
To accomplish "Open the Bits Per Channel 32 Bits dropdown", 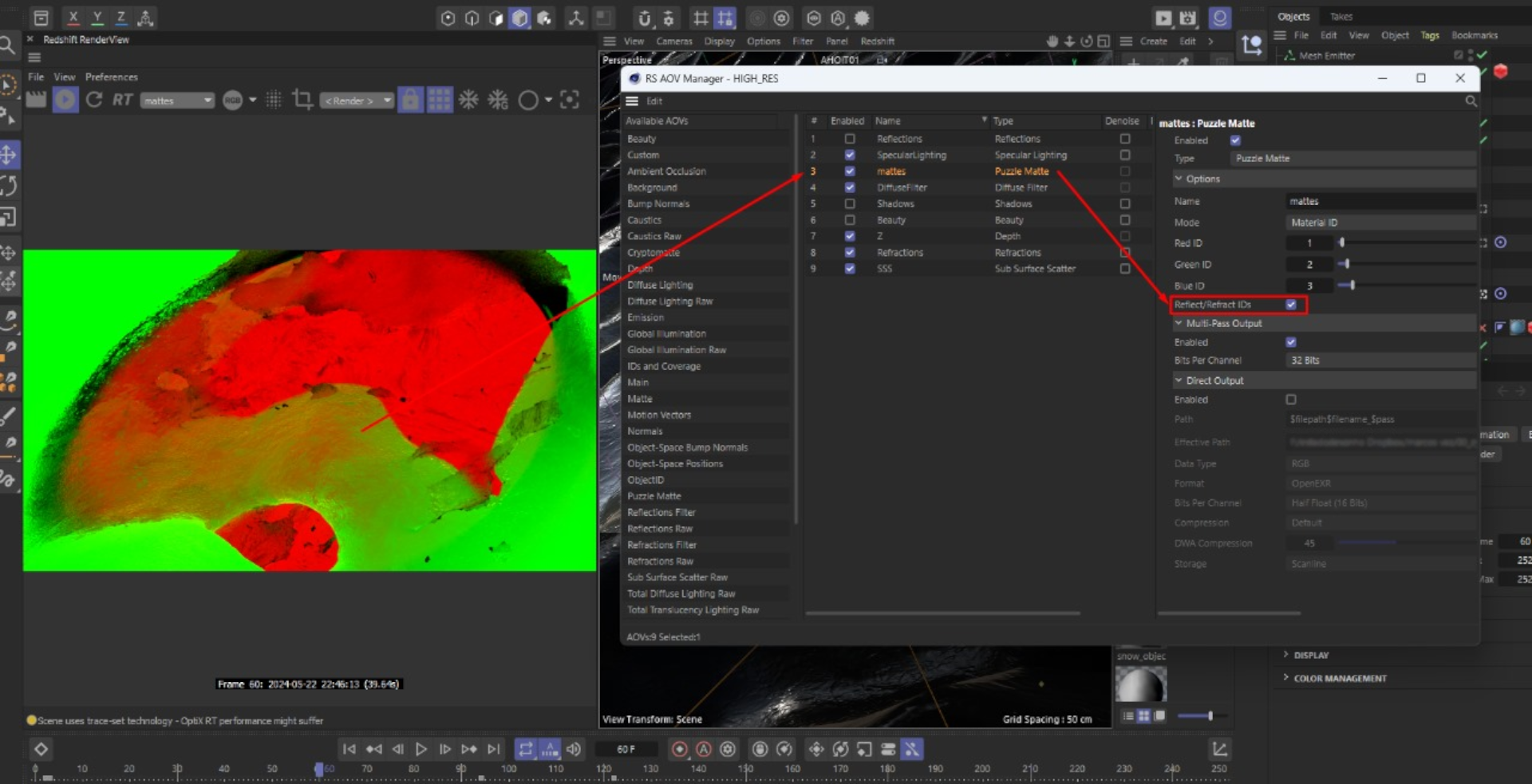I will (x=1380, y=360).
